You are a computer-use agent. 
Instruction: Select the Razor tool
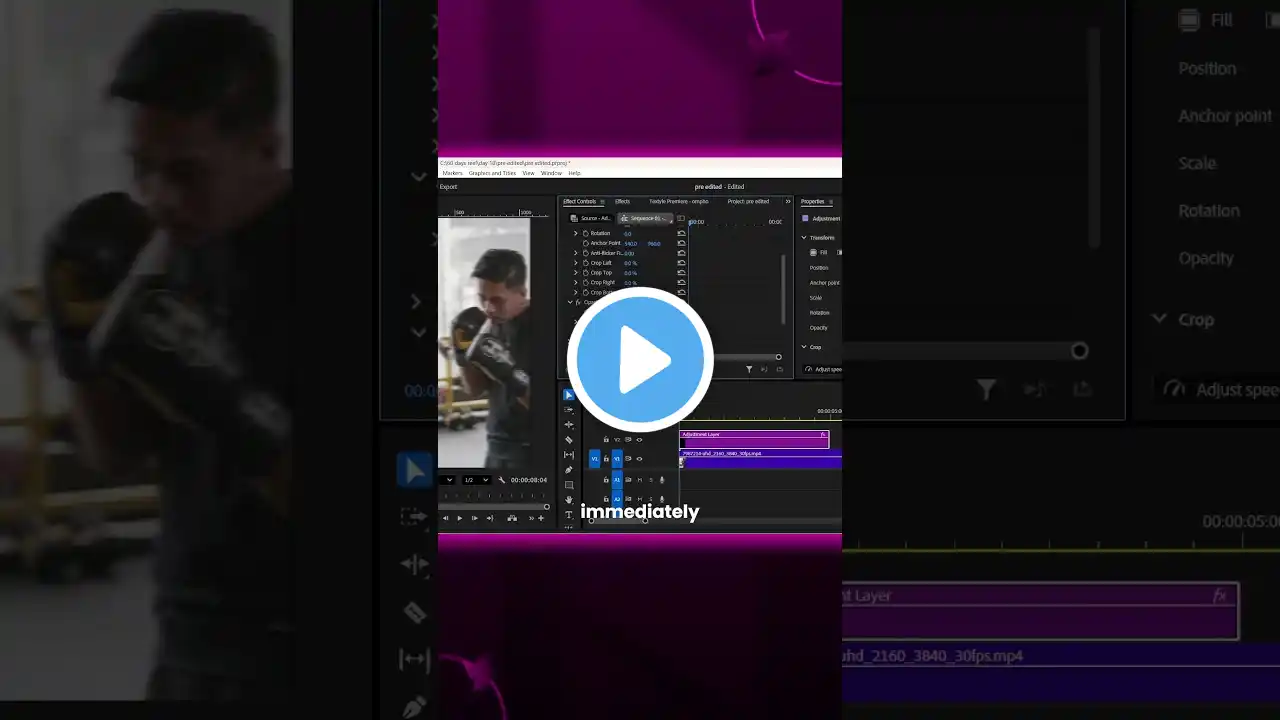point(569,440)
